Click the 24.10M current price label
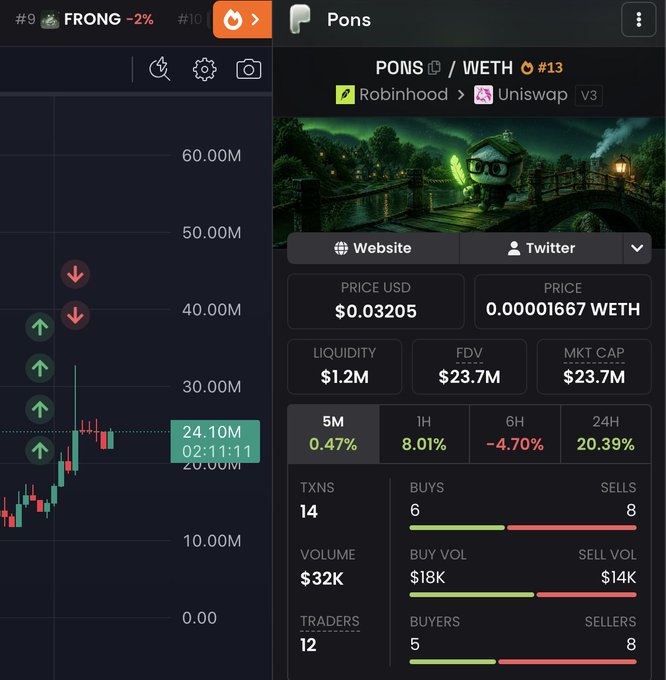The image size is (666, 680). [x=215, y=441]
